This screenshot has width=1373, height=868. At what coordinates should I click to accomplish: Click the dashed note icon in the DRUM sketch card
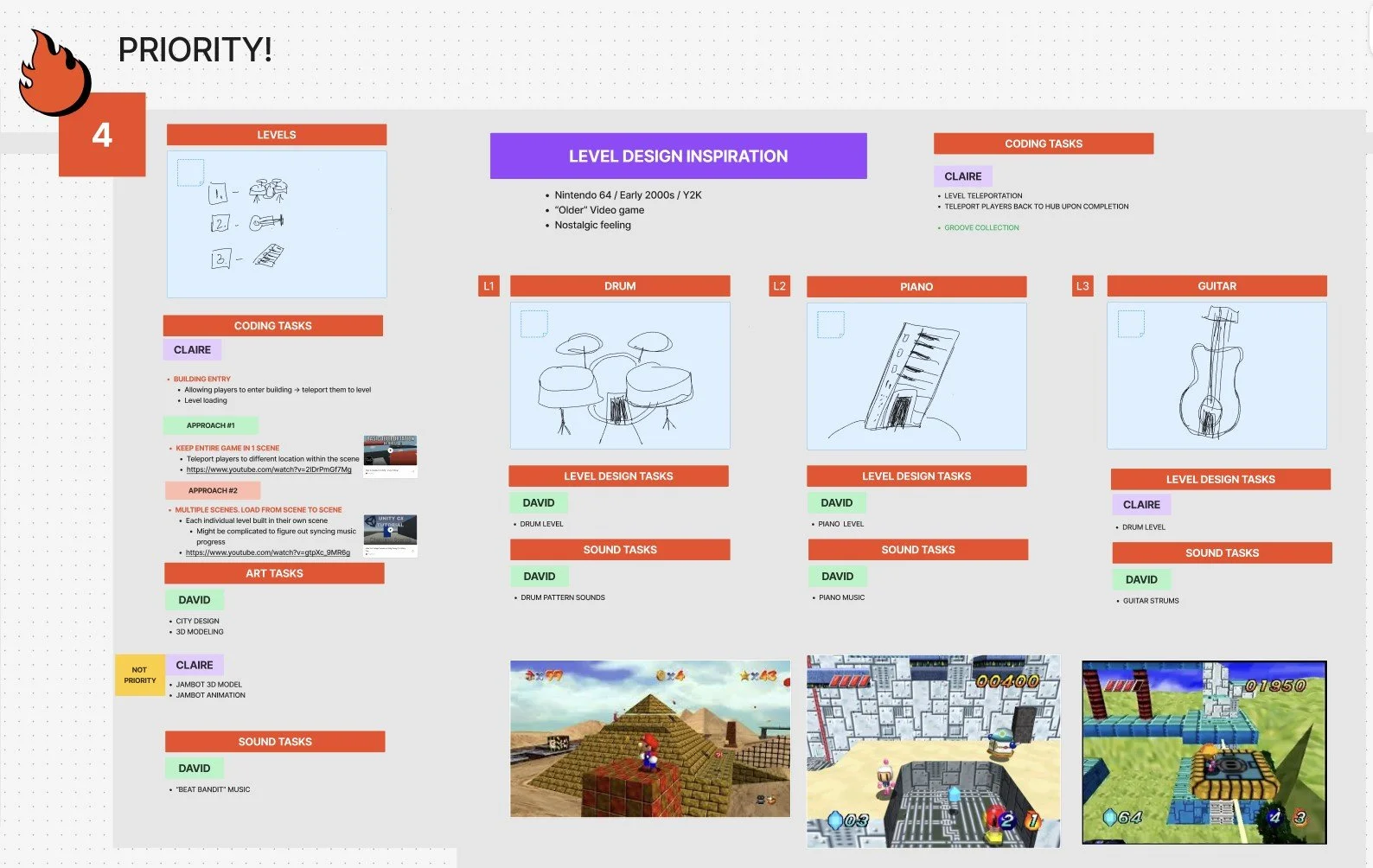(x=534, y=323)
